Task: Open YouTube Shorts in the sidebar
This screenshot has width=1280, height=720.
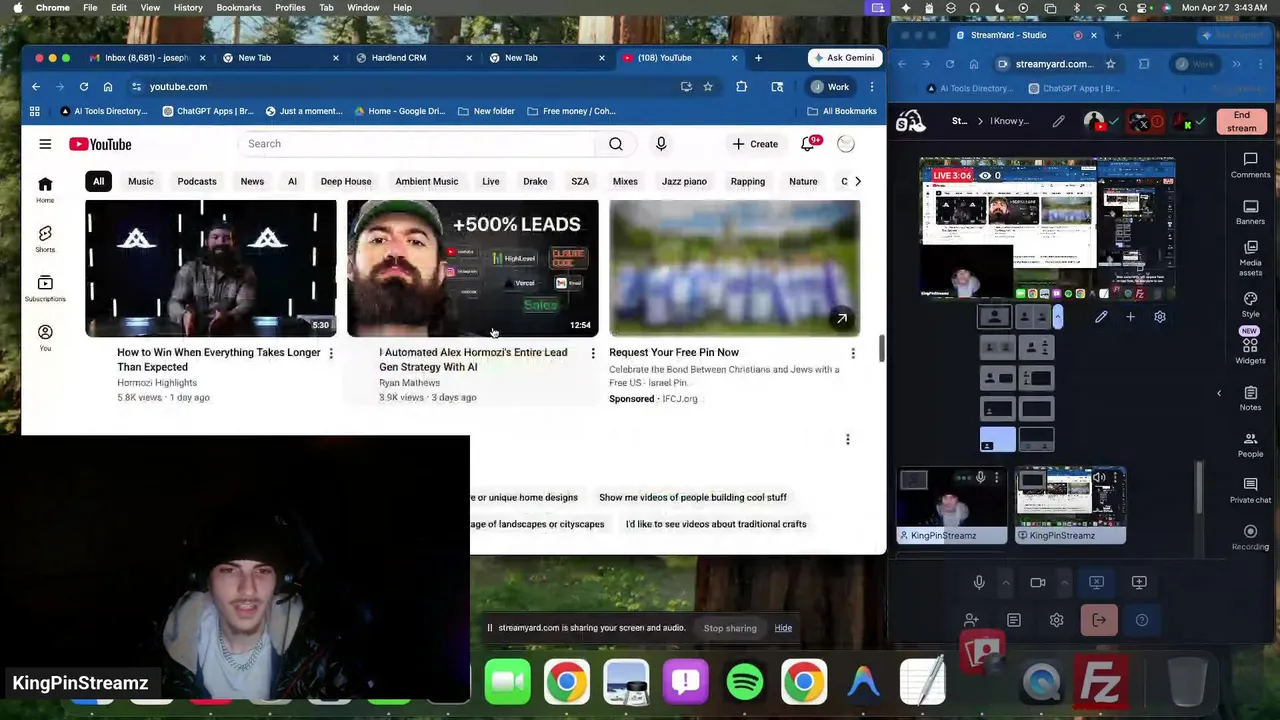Action: point(45,238)
